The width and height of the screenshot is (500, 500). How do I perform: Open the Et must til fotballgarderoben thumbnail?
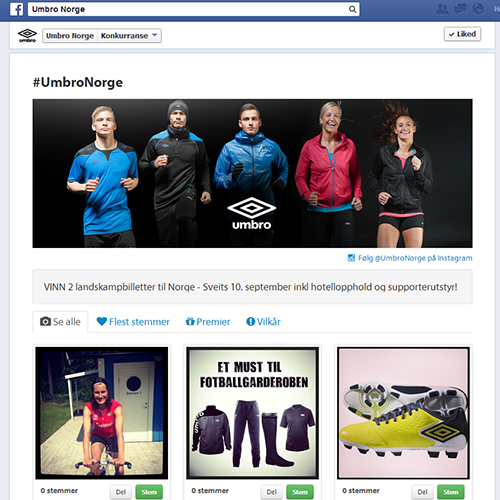[x=253, y=413]
